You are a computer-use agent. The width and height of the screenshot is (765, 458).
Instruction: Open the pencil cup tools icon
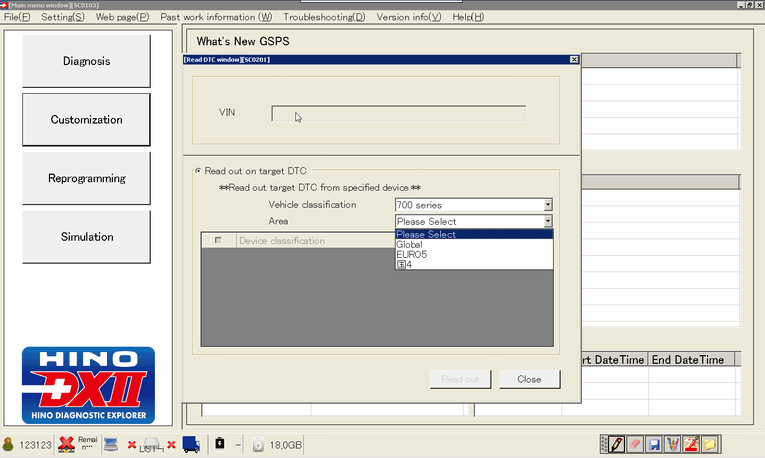point(672,444)
